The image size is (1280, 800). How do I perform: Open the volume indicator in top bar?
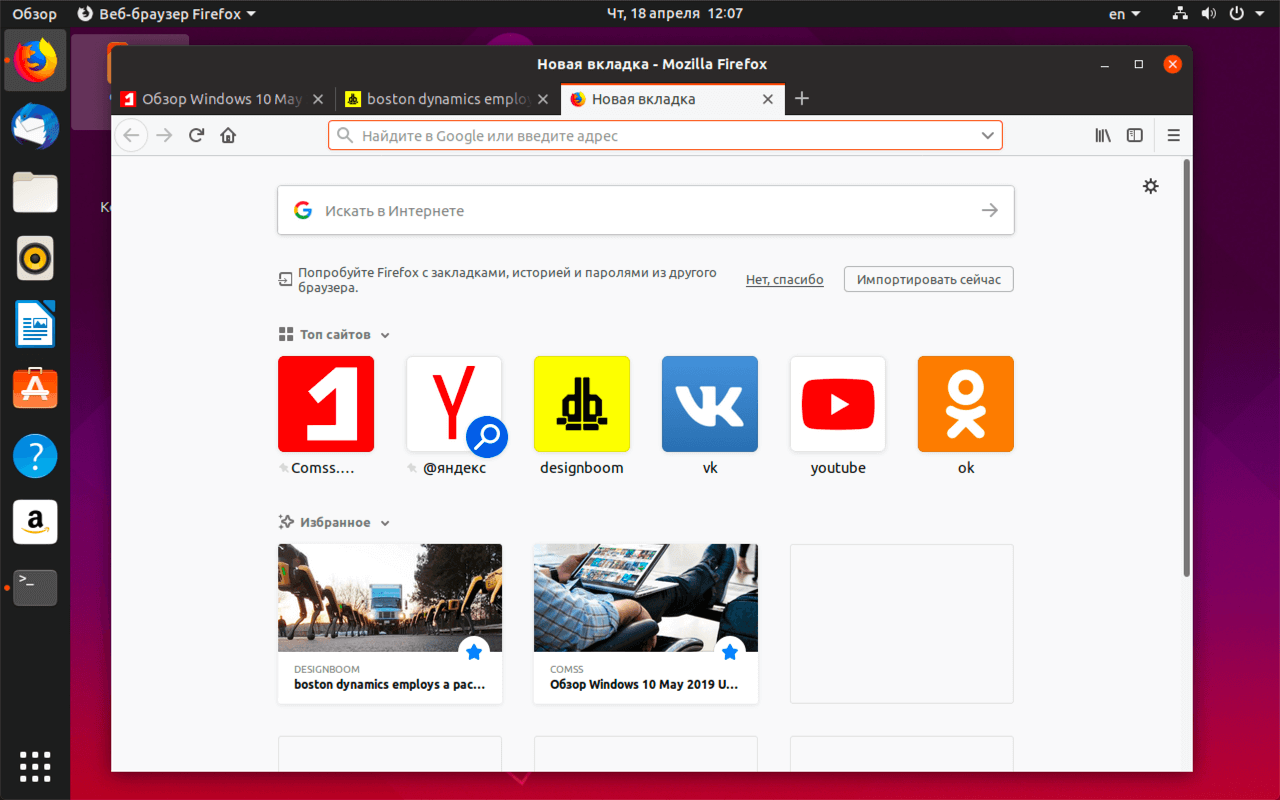pyautogui.click(x=1208, y=14)
